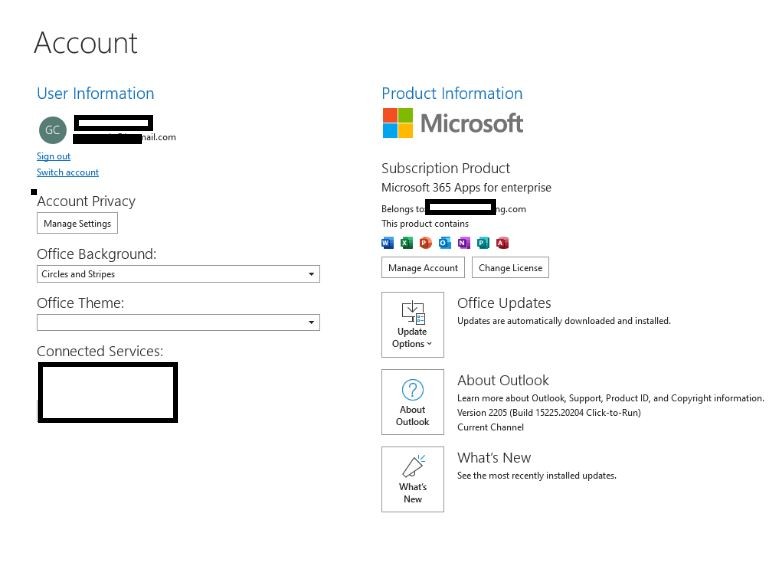Click the Excel app icon
This screenshot has width=772, height=574.
[x=407, y=243]
